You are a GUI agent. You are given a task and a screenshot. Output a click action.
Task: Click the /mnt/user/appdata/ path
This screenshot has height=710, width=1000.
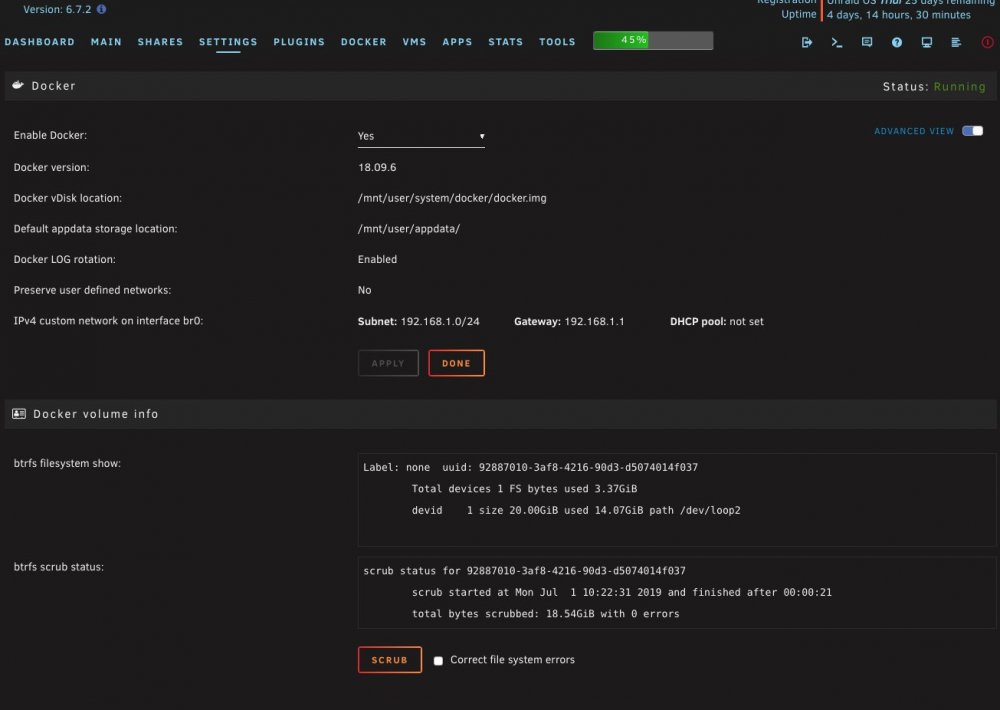click(409, 228)
